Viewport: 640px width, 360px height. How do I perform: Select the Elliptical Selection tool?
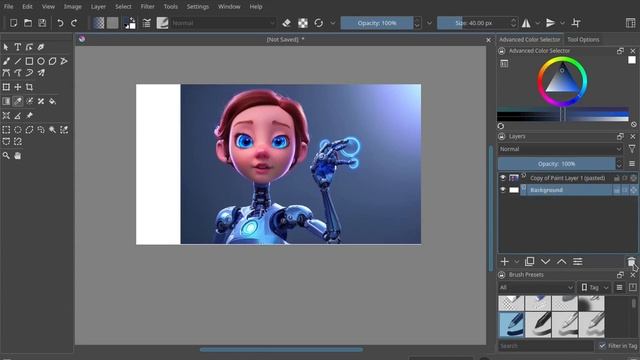click(x=18, y=130)
